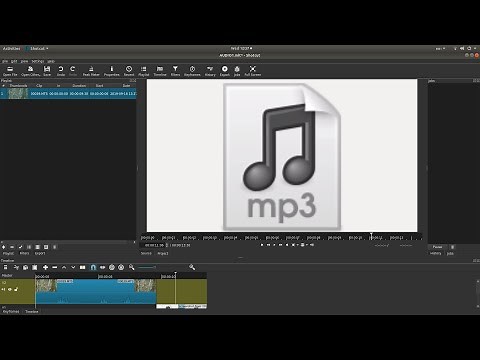Click the Pause button in Jobs panel

coord(437,247)
